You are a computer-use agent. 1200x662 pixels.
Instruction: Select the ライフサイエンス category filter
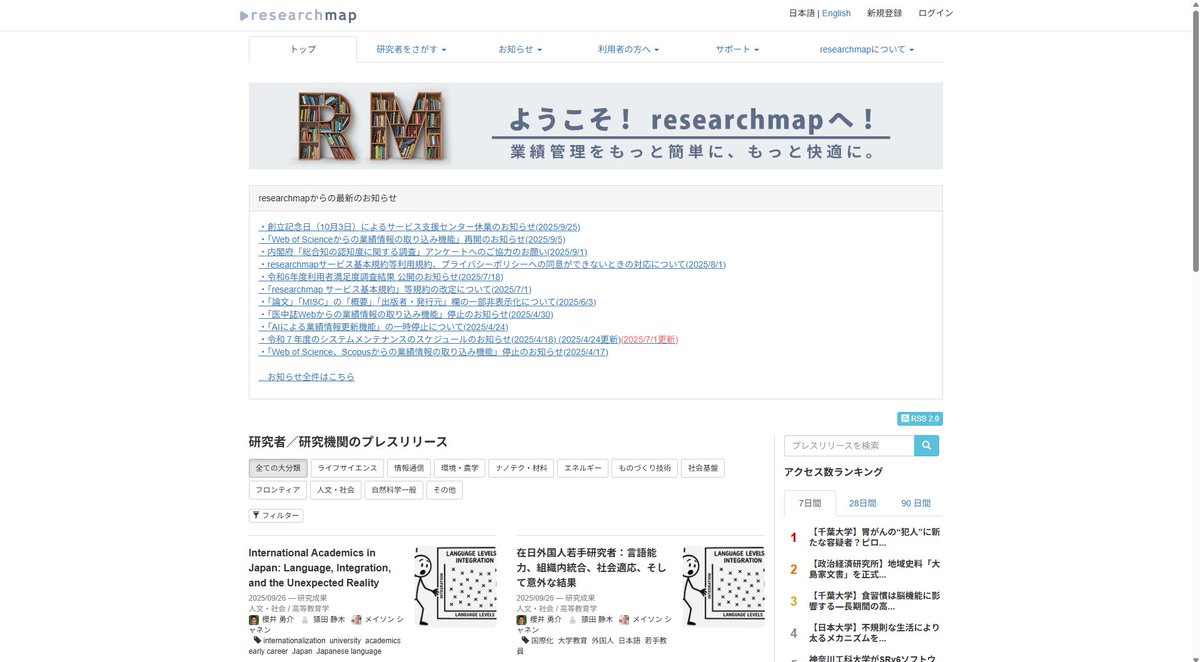click(348, 467)
